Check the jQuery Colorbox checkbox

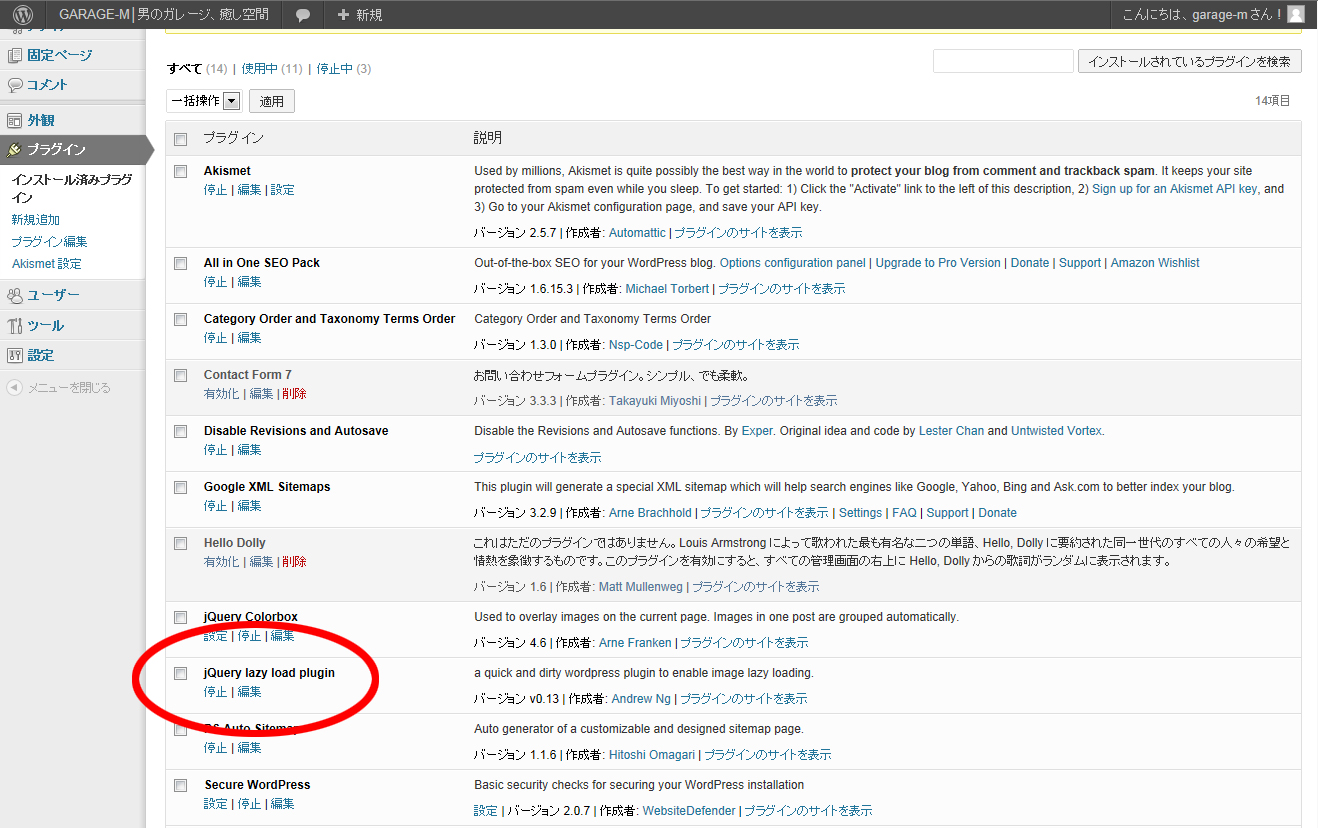tap(181, 618)
